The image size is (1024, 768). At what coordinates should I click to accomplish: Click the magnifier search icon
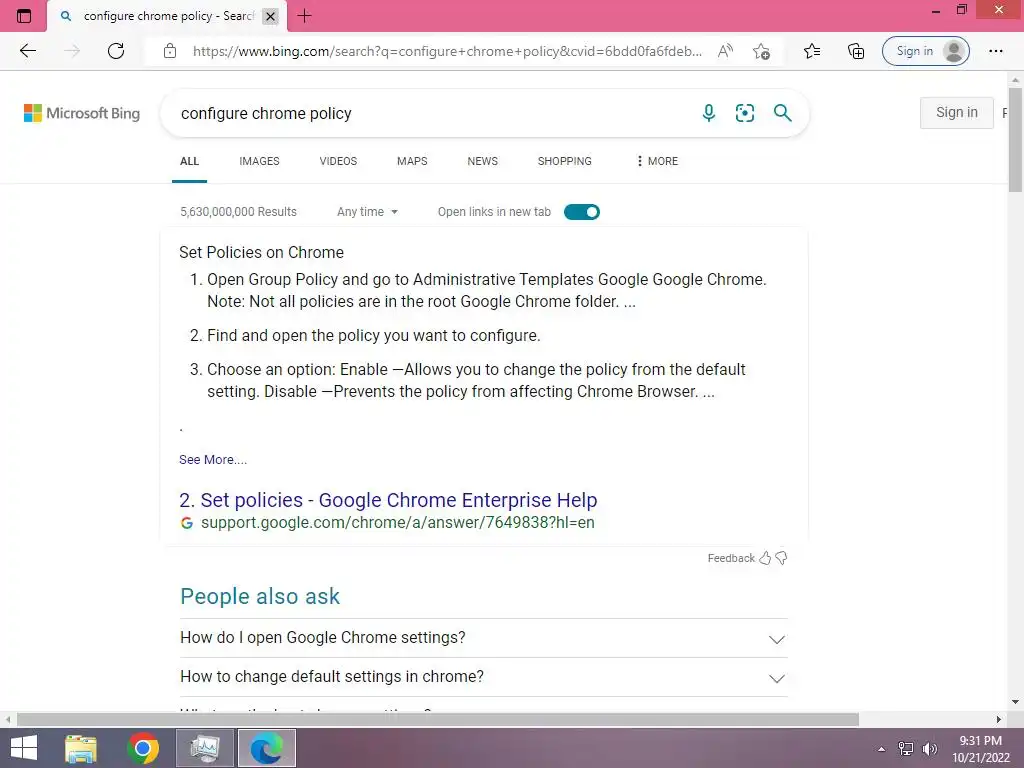tap(782, 113)
